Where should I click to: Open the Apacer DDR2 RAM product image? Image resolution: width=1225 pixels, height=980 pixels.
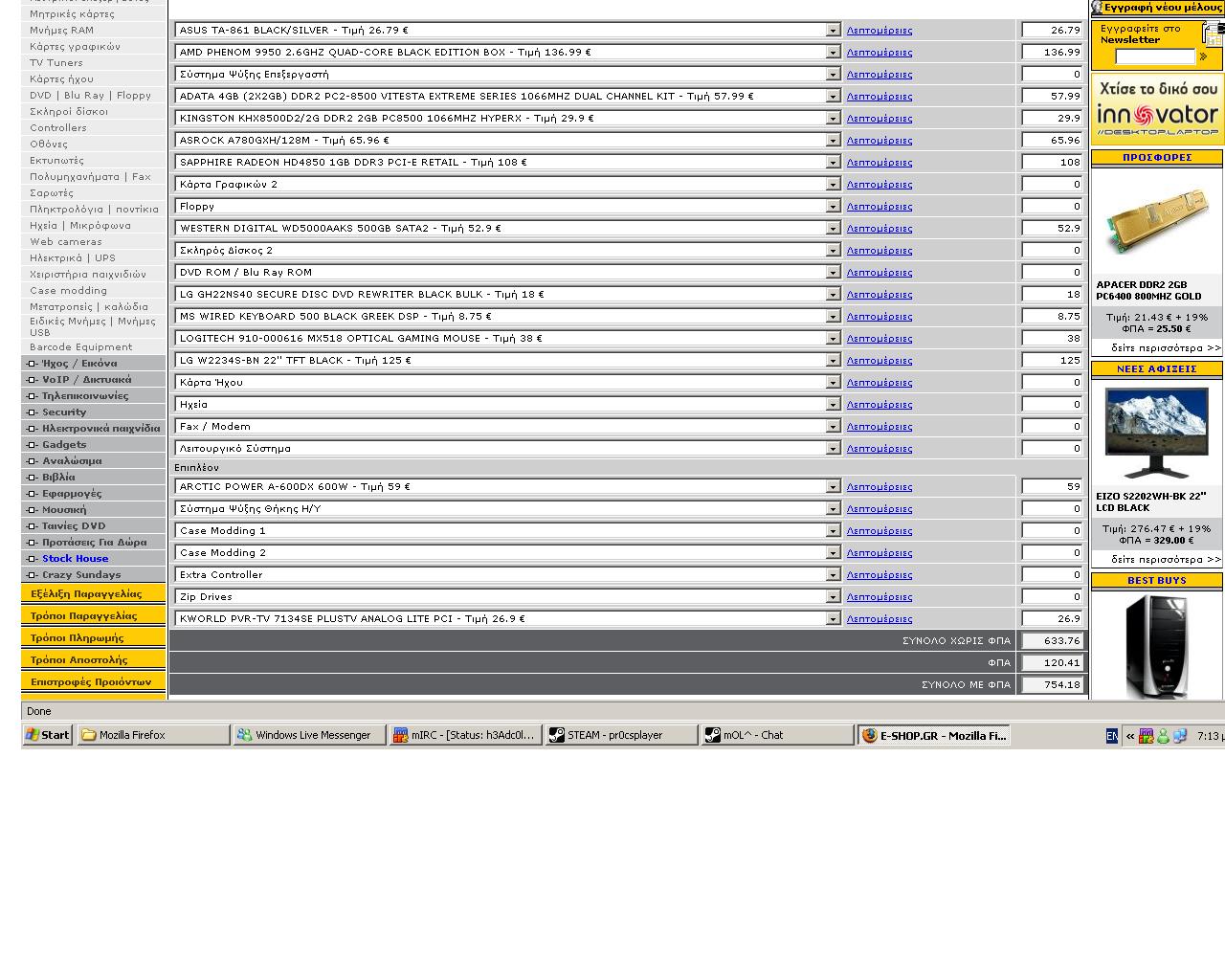point(1157,221)
